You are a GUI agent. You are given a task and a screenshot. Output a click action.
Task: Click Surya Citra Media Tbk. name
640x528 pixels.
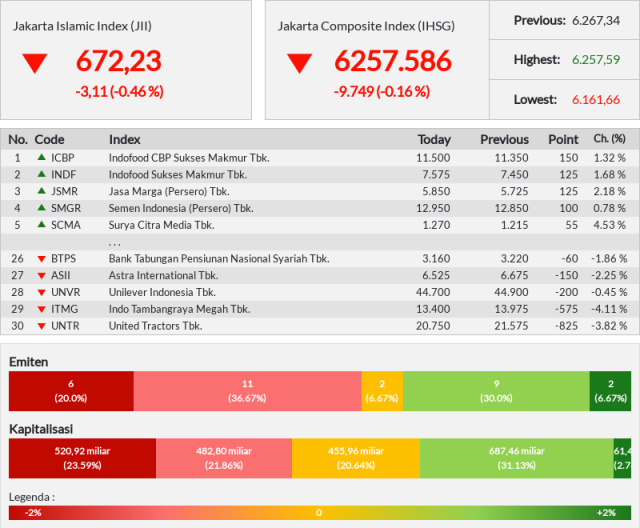(x=162, y=225)
